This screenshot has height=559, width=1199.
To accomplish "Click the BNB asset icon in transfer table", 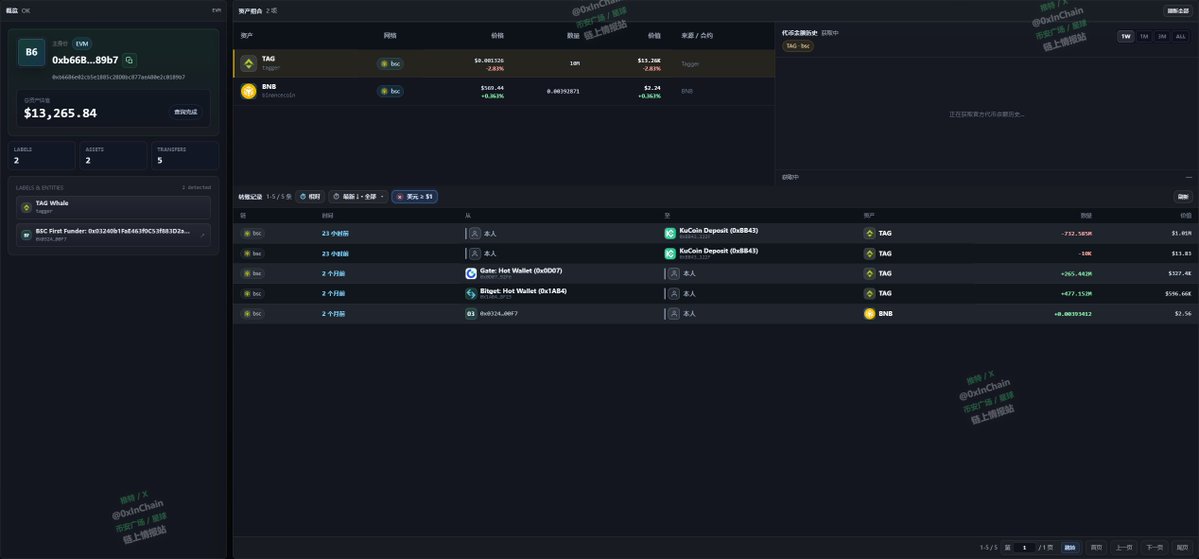I will tap(869, 314).
